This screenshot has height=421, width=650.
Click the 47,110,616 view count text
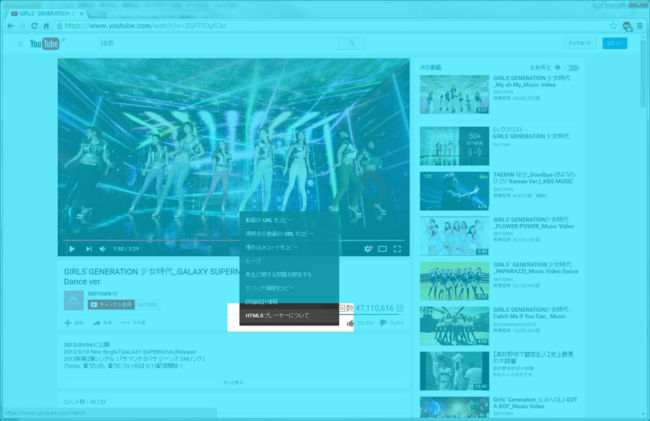tap(375, 308)
